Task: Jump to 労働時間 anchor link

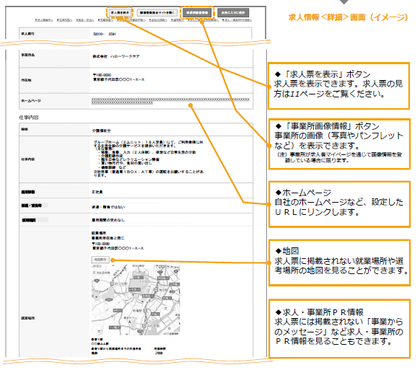Action: 105,20
